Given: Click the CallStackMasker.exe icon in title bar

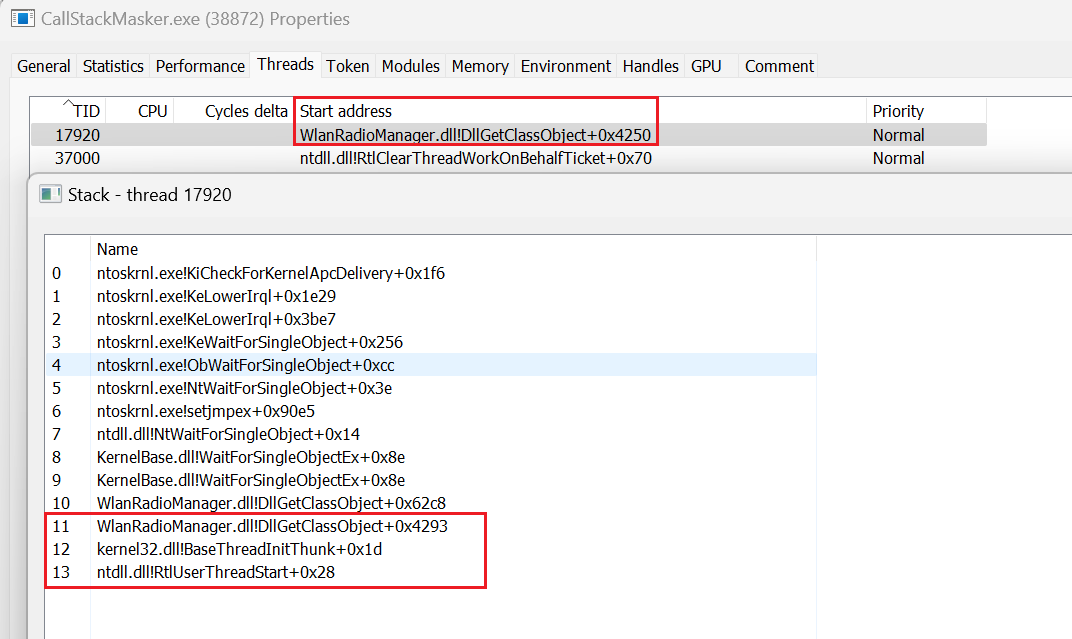Looking at the screenshot, I should [x=22, y=18].
